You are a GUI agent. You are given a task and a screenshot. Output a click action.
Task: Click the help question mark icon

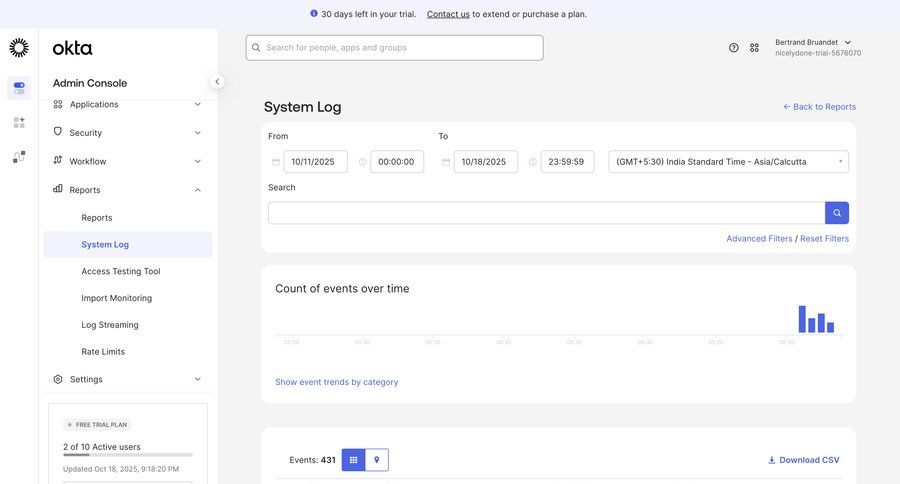[734, 48]
